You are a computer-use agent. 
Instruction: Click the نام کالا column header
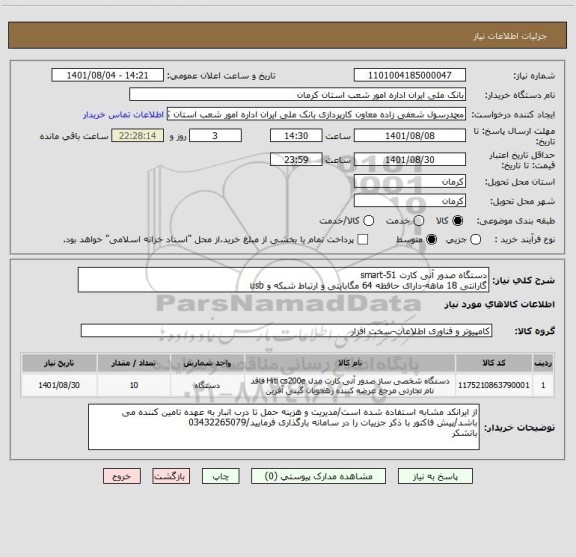350,363
